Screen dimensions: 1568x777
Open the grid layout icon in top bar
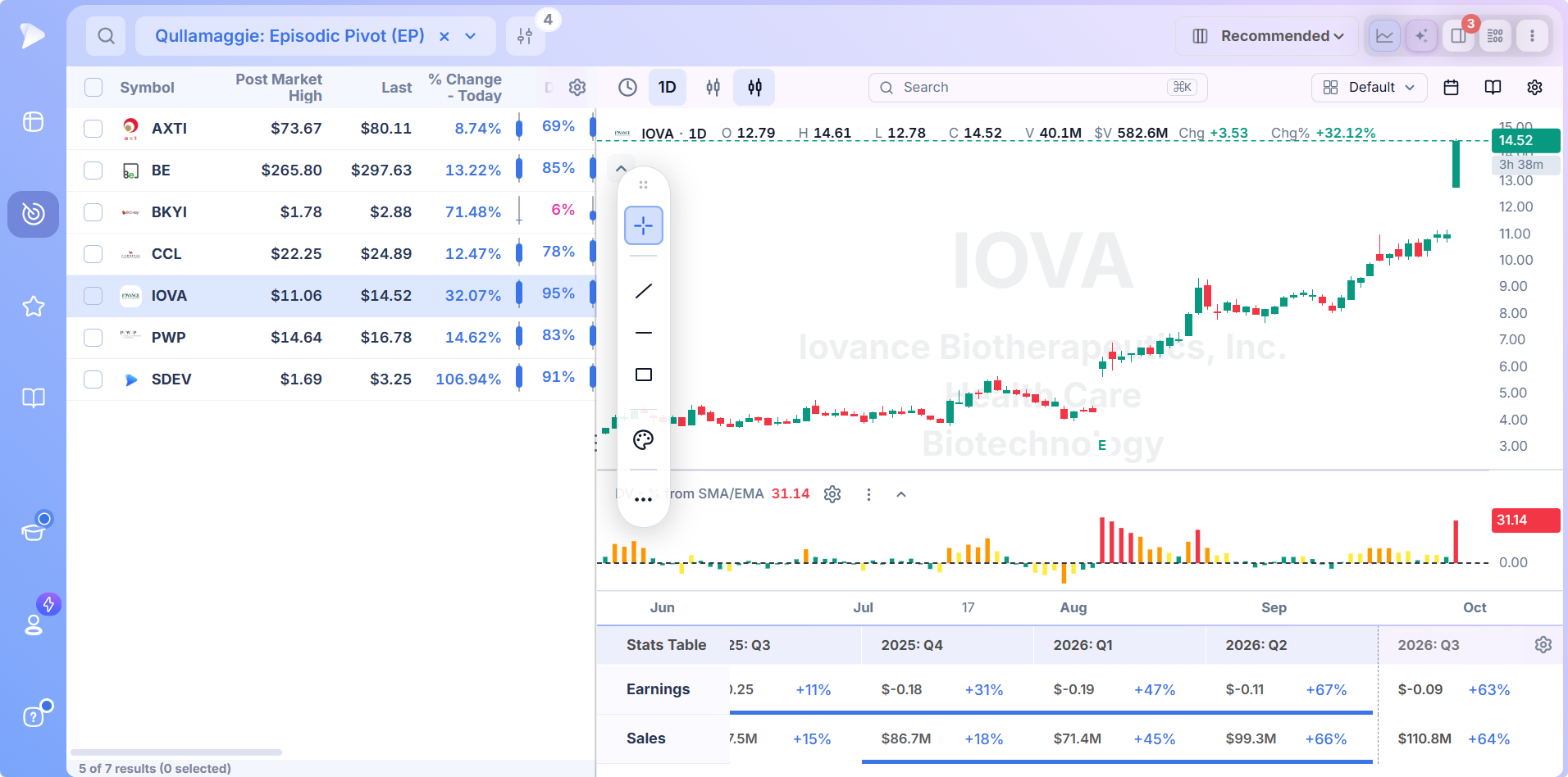pyautogui.click(x=1495, y=36)
